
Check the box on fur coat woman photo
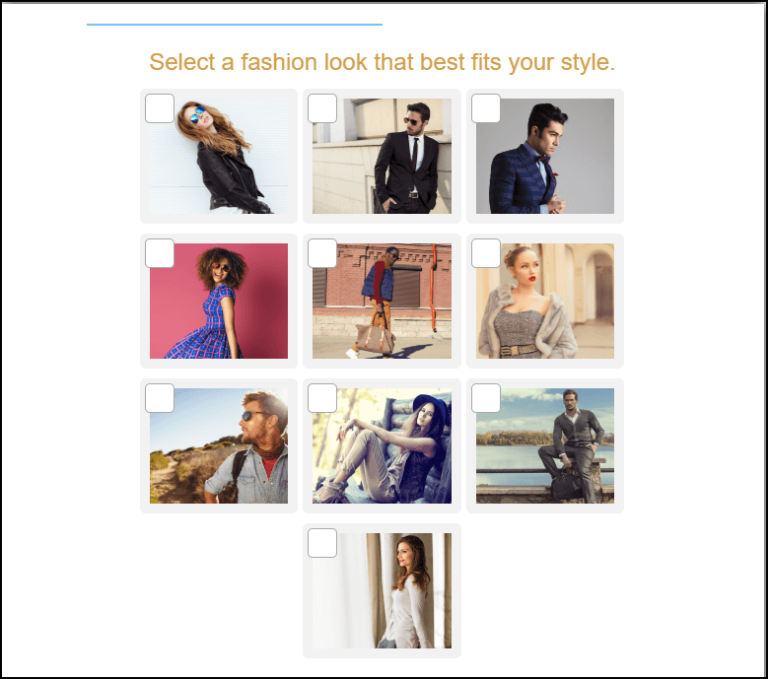[485, 253]
